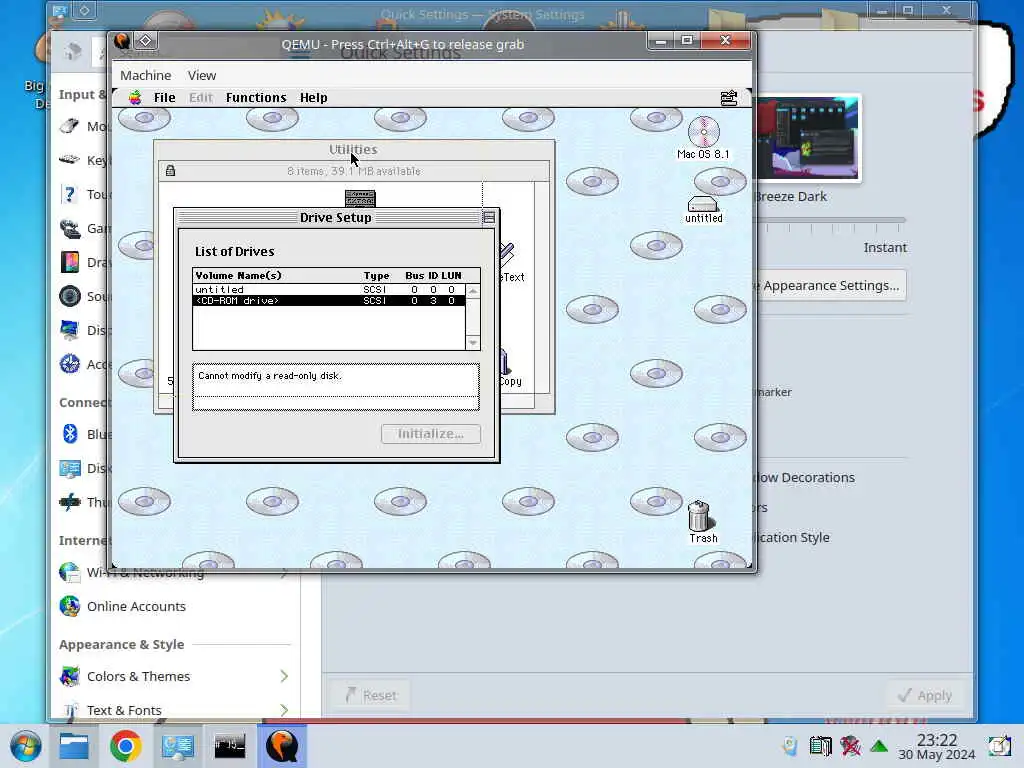Open the Apple menu in Mac OS
1024x768 pixels.
tap(135, 98)
